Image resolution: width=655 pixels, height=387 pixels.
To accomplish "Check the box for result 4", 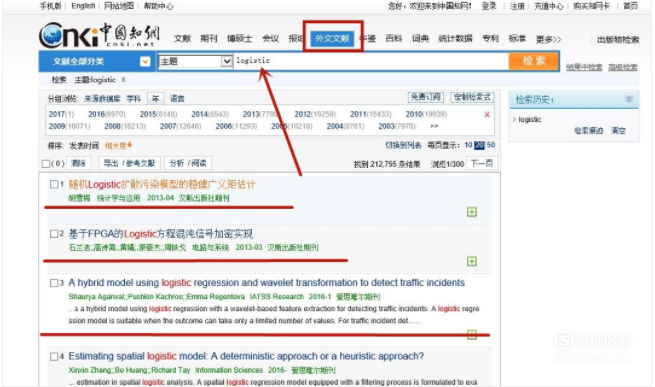I will pyautogui.click(x=54, y=356).
